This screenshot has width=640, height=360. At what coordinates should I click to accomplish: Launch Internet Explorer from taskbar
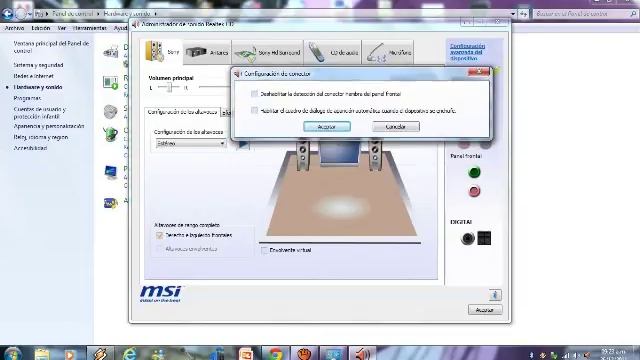pyautogui.click(x=129, y=354)
